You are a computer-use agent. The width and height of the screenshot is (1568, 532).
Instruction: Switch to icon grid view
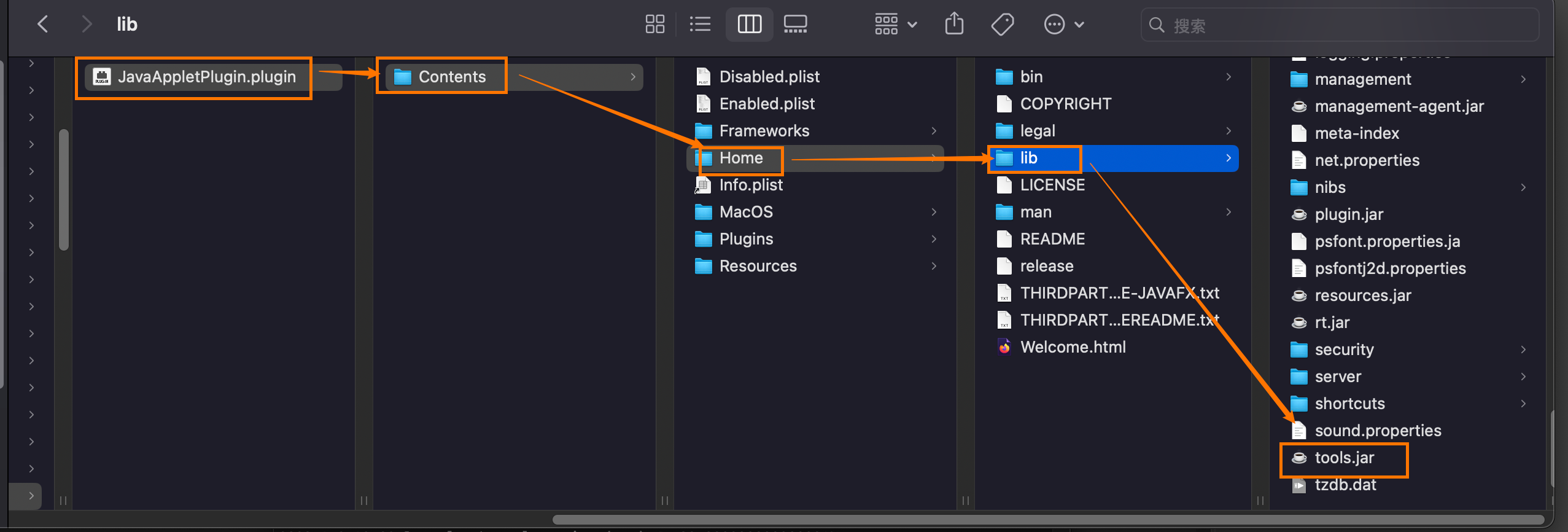[654, 25]
